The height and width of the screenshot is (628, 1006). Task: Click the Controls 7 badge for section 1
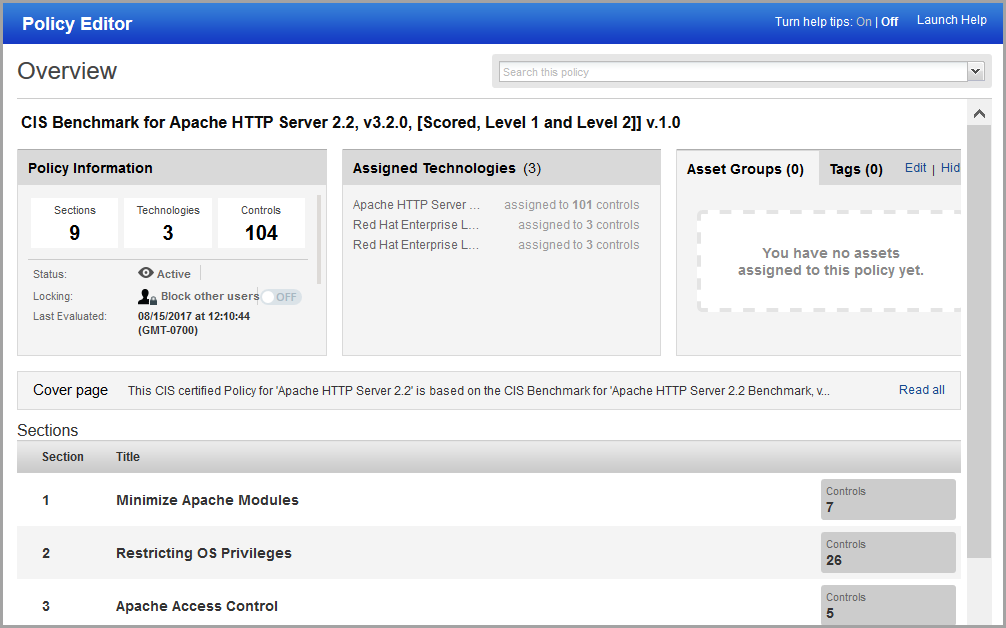[x=888, y=499]
